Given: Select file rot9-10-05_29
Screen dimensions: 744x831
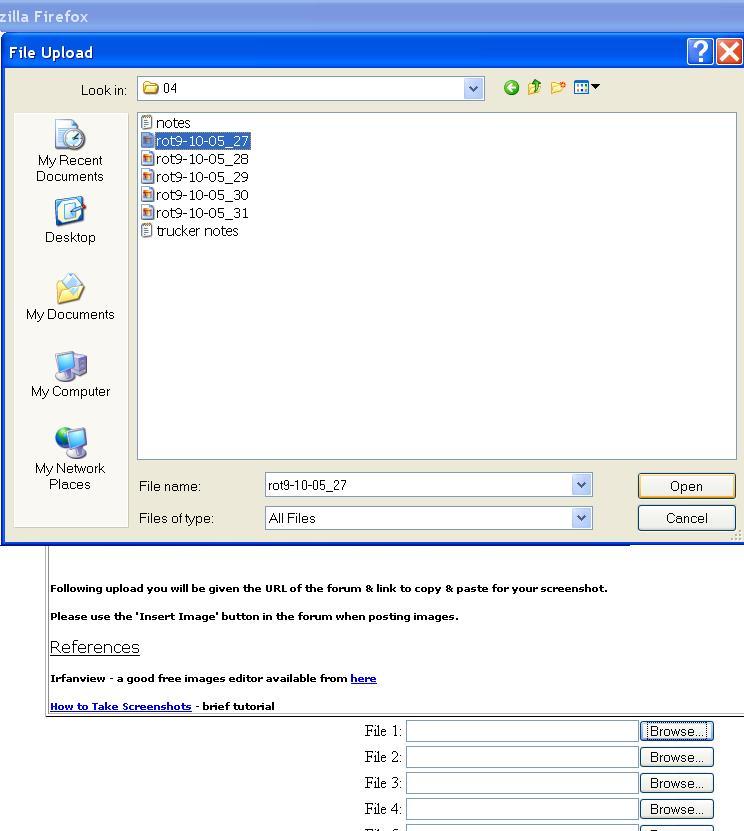Looking at the screenshot, I should pyautogui.click(x=201, y=177).
